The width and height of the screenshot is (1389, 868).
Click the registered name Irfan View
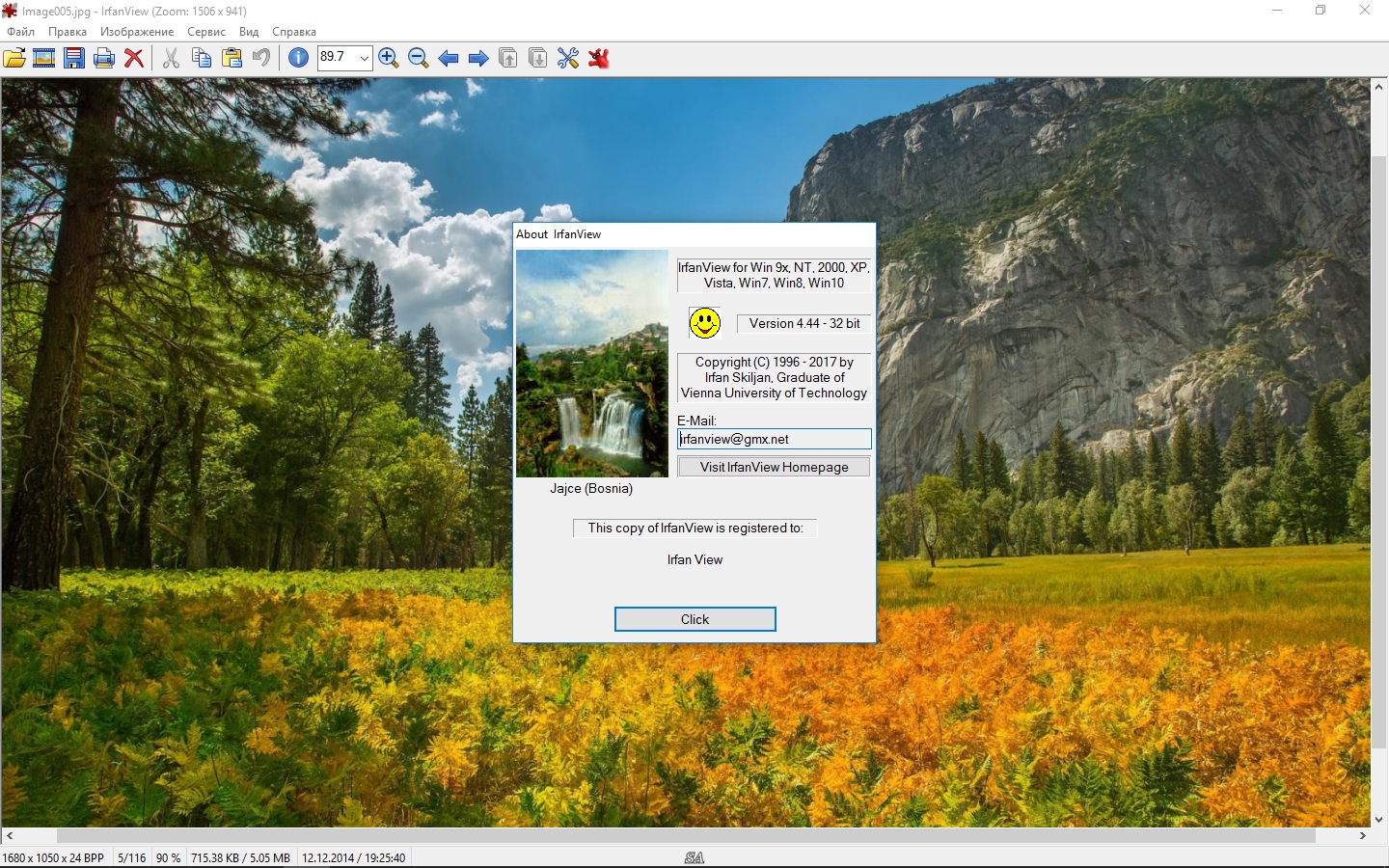click(694, 559)
